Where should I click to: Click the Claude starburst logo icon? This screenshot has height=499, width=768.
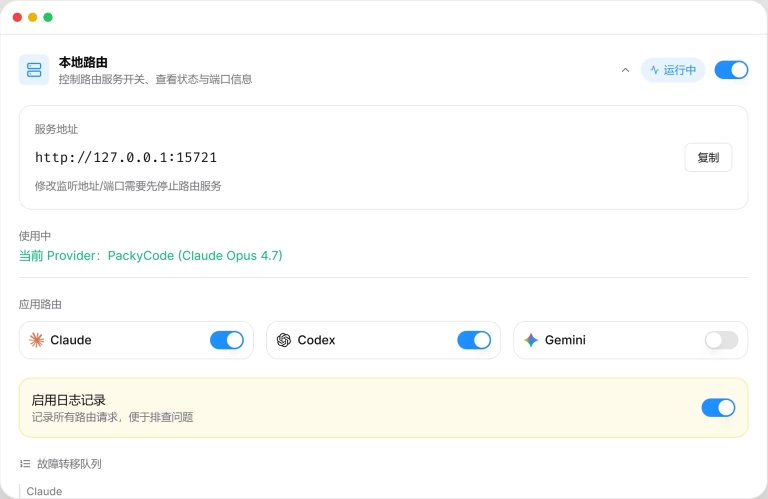click(36, 340)
